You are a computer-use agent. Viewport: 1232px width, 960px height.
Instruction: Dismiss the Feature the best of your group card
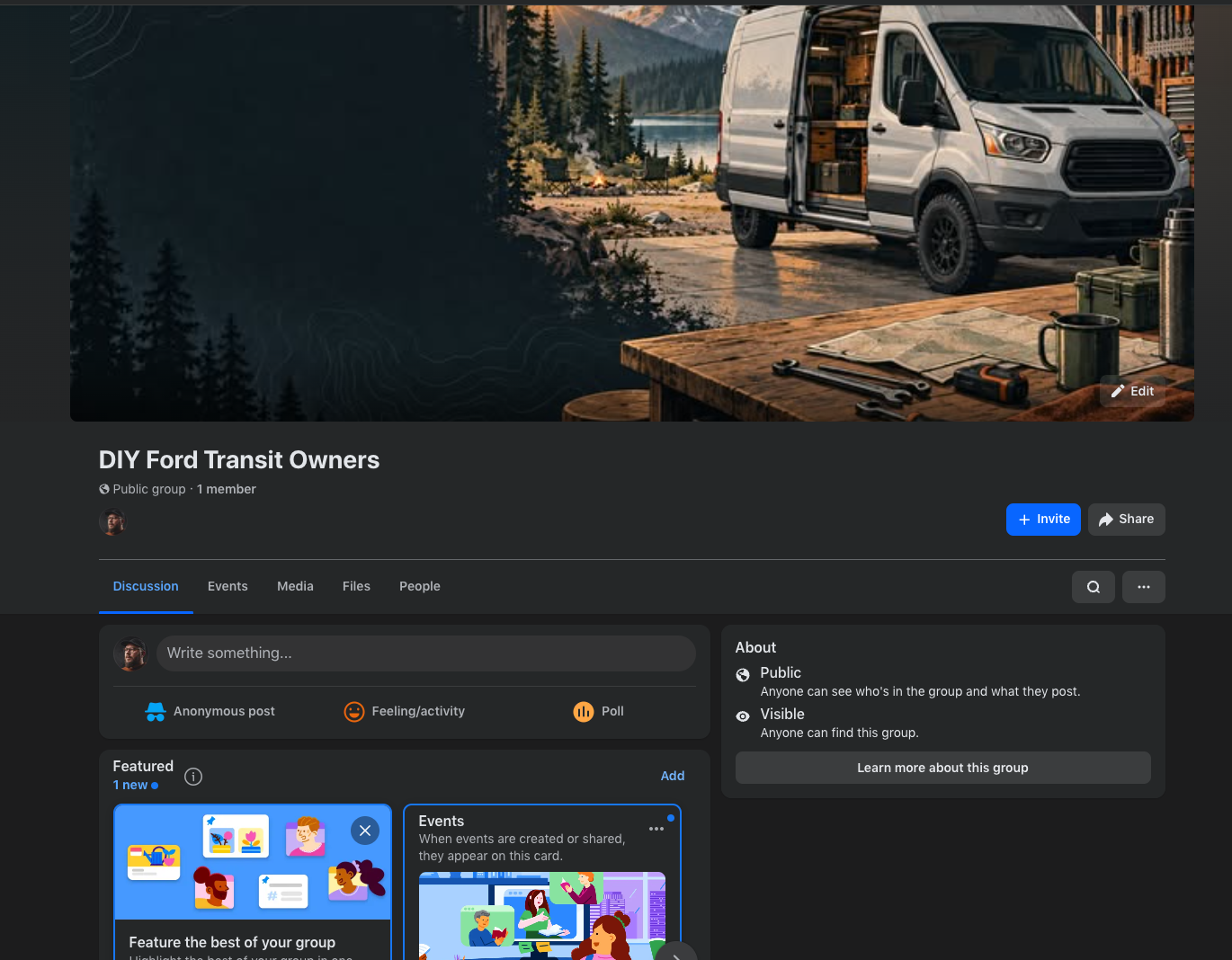pos(365,831)
